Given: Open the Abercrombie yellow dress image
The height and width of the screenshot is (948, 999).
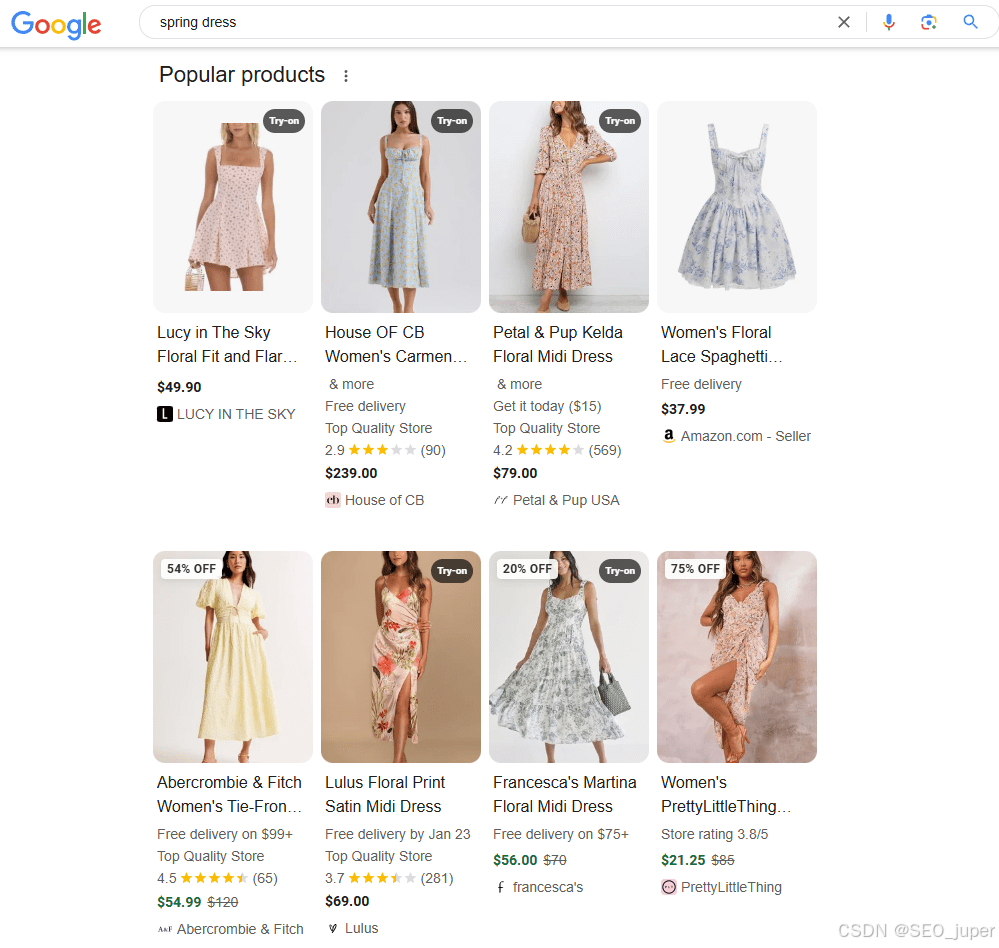Looking at the screenshot, I should click(233, 657).
